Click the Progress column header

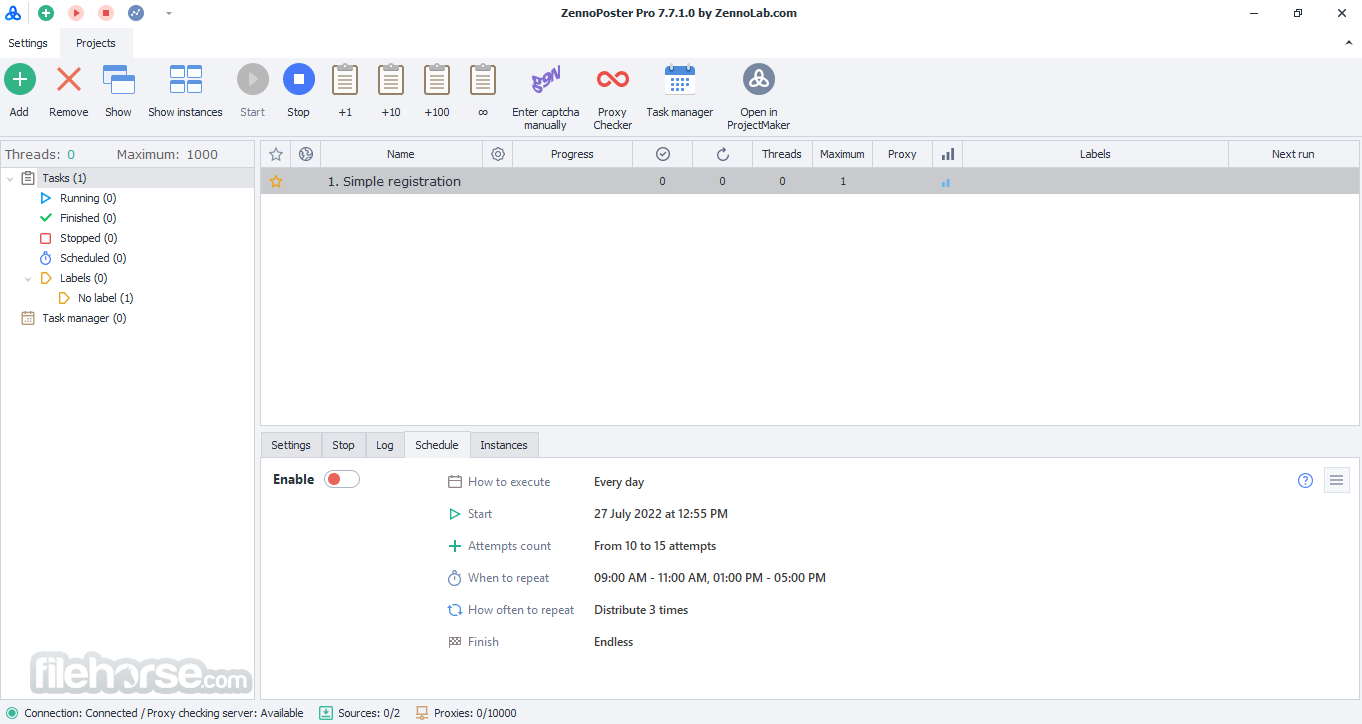point(572,154)
